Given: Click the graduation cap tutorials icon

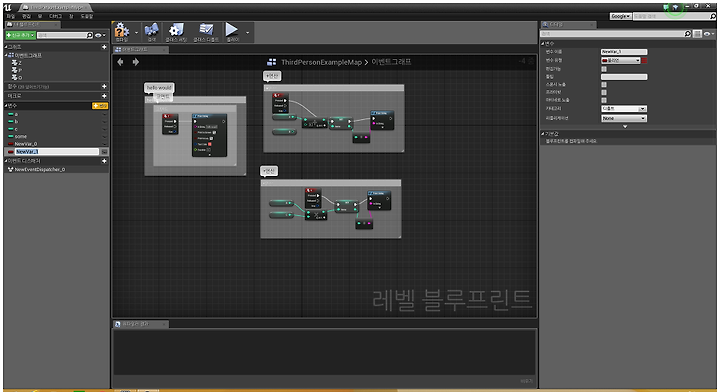Looking at the screenshot, I should [675, 7].
